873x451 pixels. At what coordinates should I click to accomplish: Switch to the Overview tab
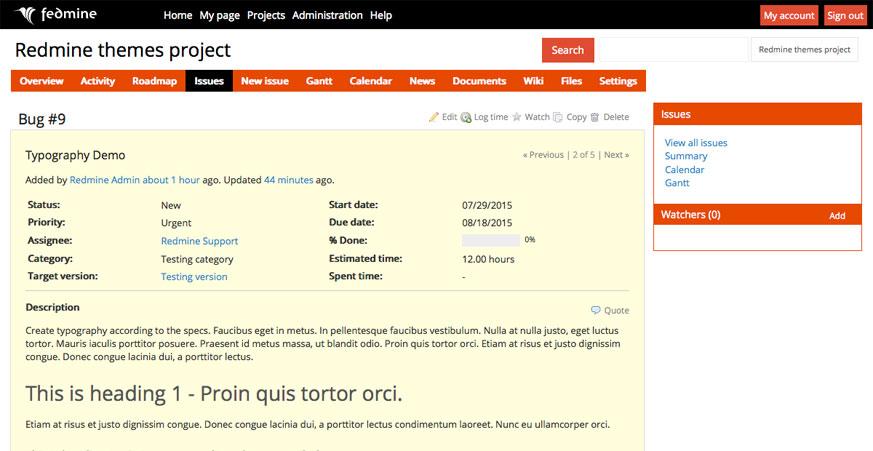[x=41, y=81]
